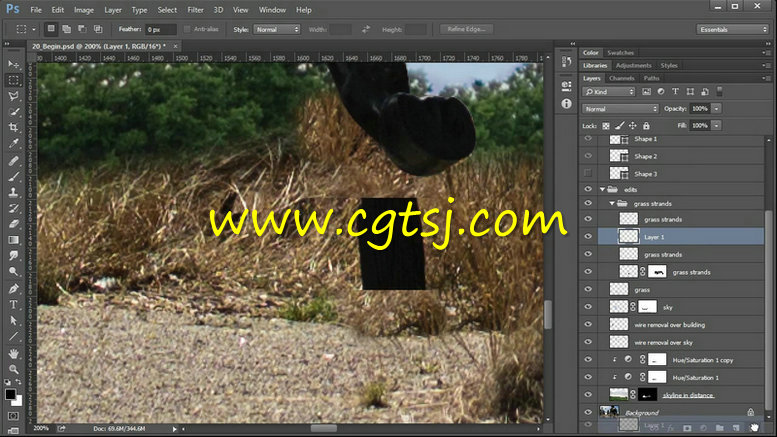
Task: Click the Refine Edge button
Action: pyautogui.click(x=466, y=29)
